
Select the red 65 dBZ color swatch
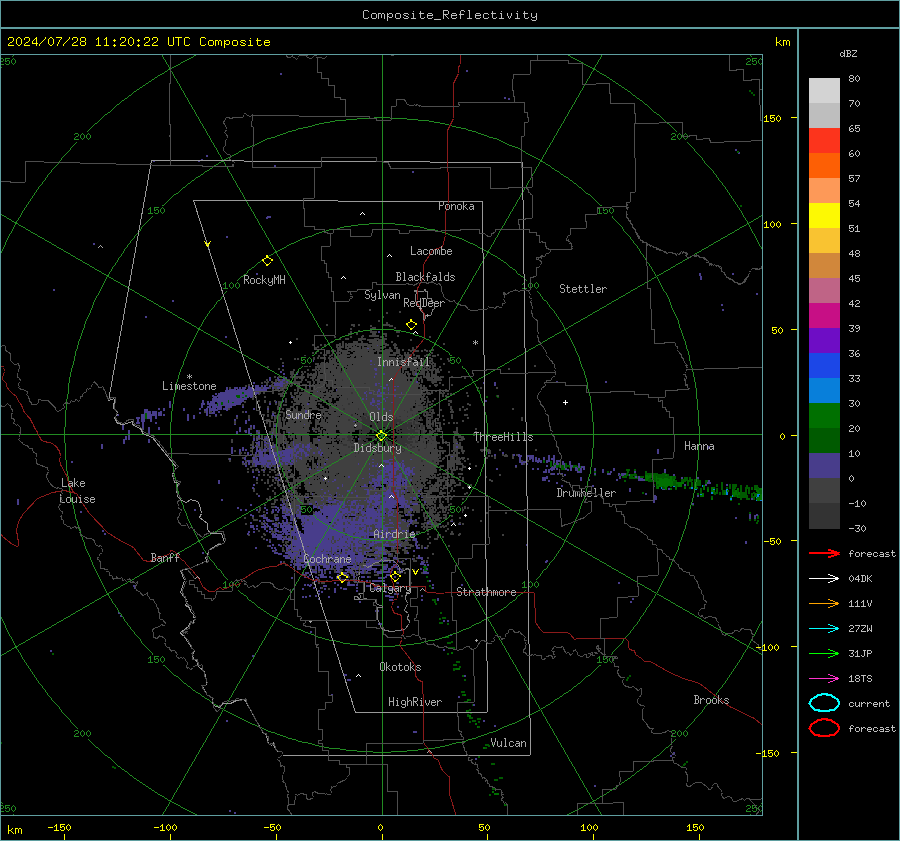point(824,141)
